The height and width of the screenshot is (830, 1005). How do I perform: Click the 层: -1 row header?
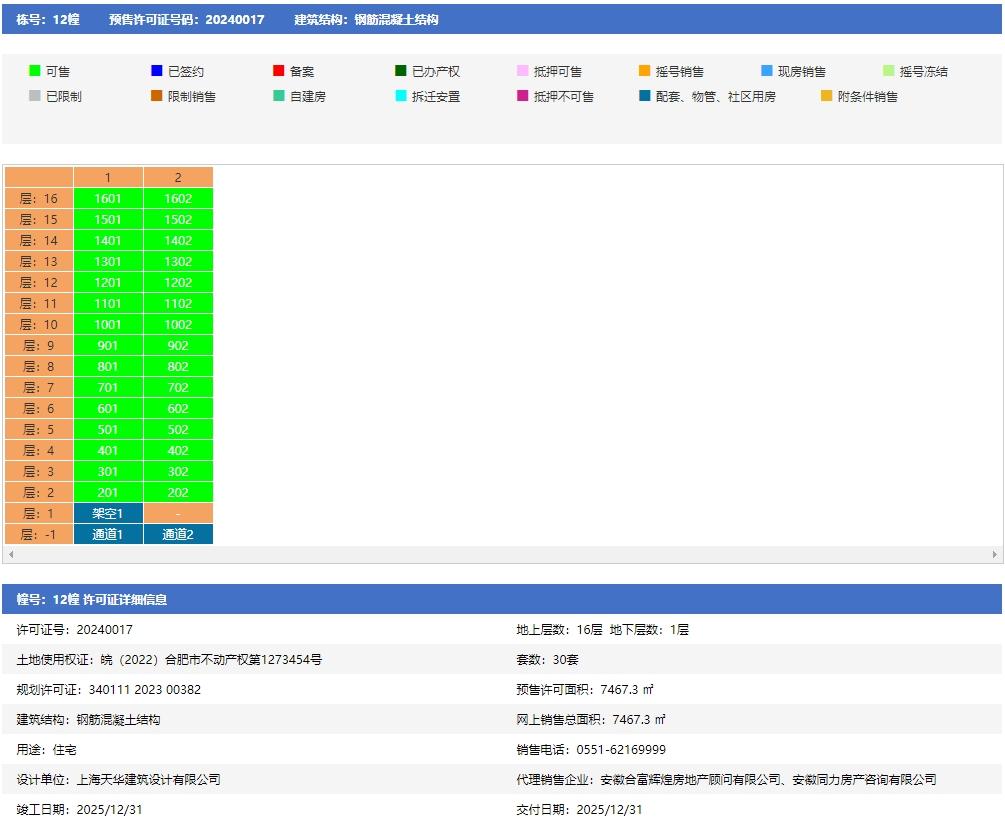pyautogui.click(x=38, y=535)
